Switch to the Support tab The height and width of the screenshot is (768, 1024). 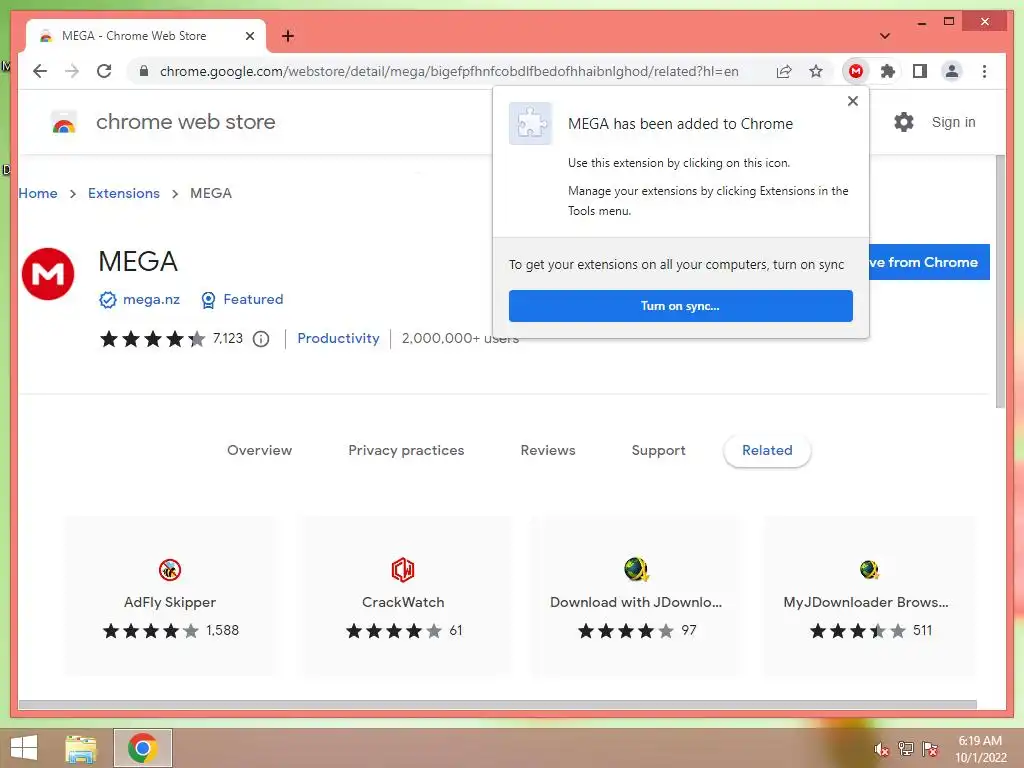pos(658,451)
